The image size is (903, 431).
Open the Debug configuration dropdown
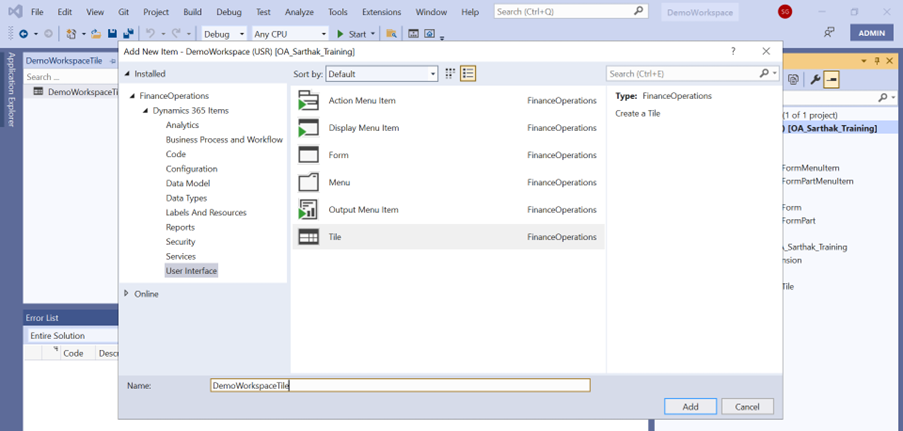pos(224,34)
